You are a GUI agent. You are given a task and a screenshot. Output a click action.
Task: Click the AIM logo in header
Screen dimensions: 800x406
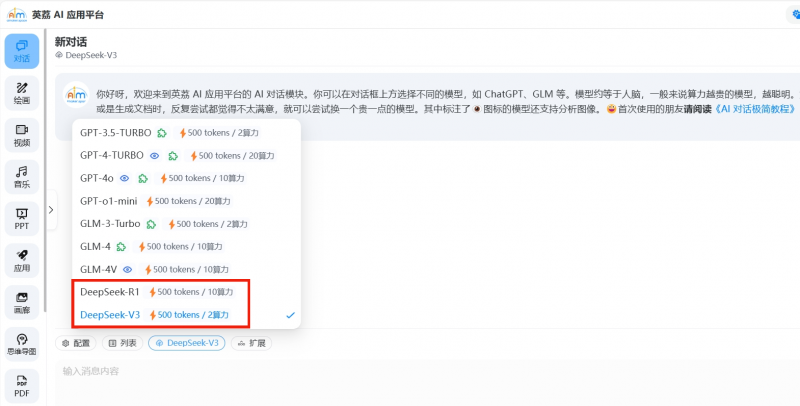16,15
